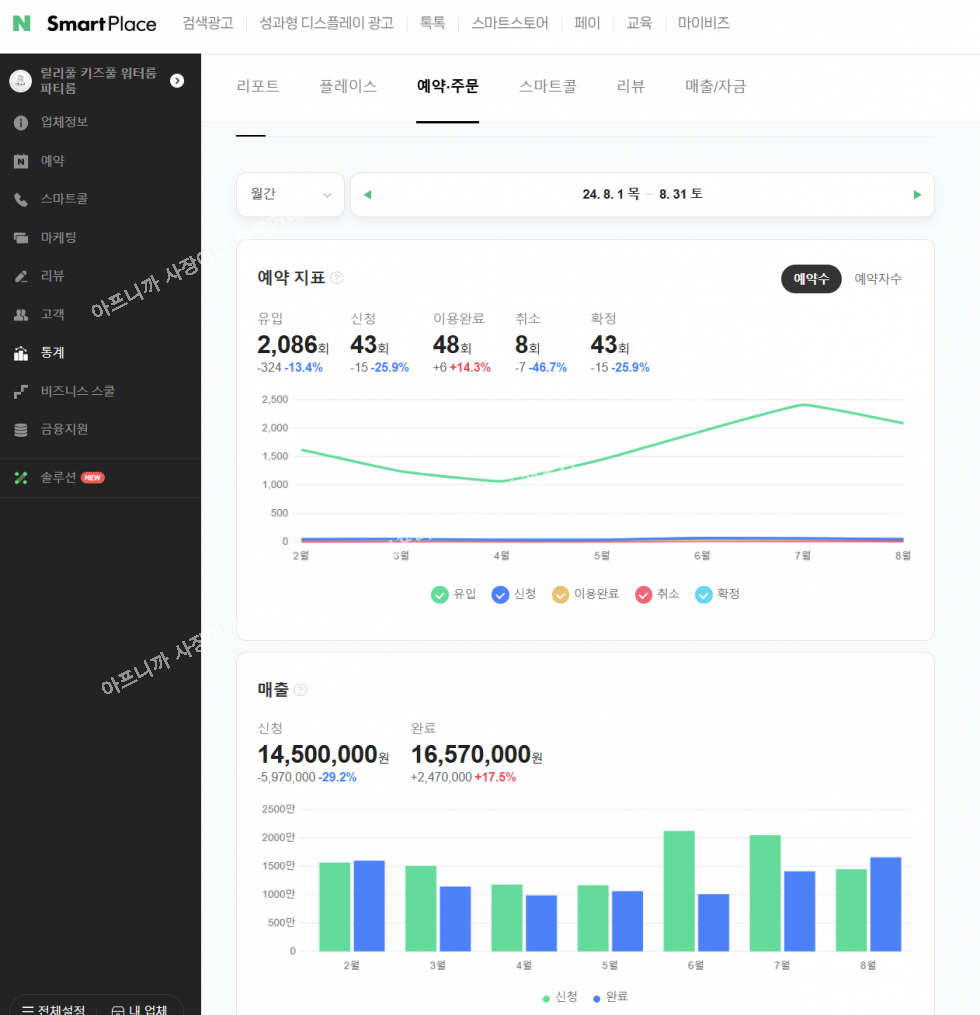
Task: Click the 전체설정 button at bottom
Action: [x=53, y=1008]
